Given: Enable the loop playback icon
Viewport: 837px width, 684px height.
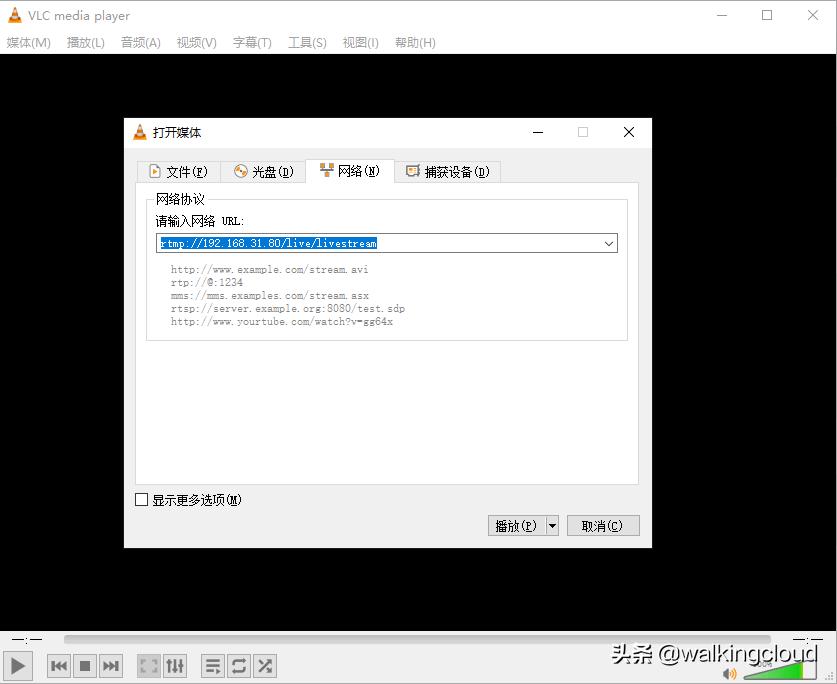Looking at the screenshot, I should [238, 665].
